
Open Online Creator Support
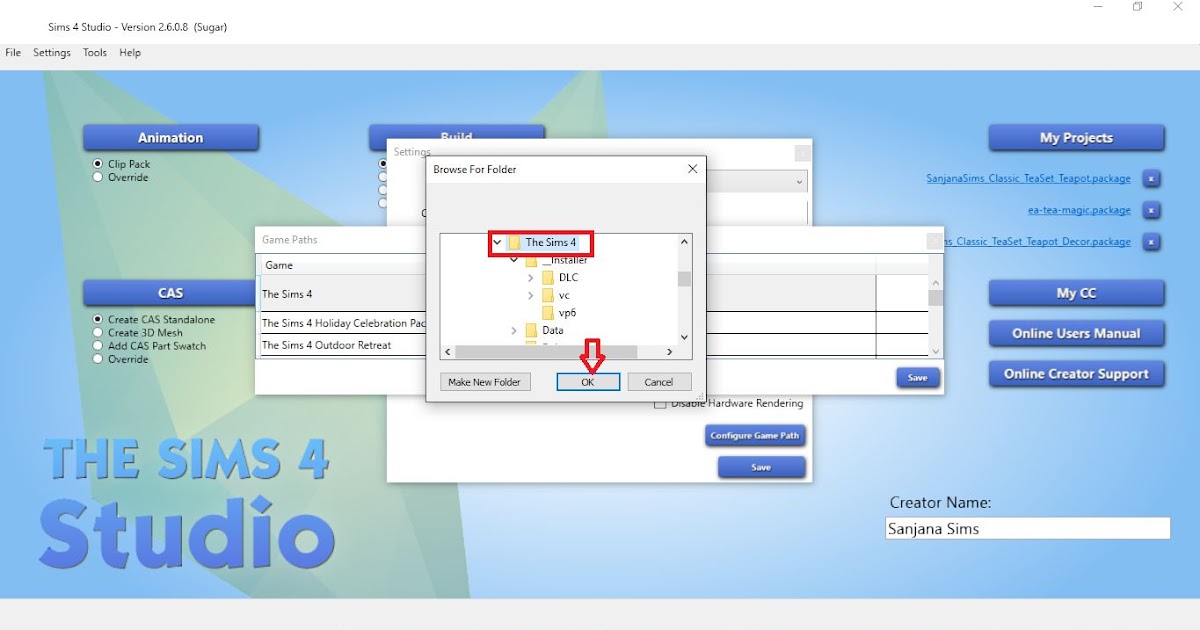[1077, 374]
